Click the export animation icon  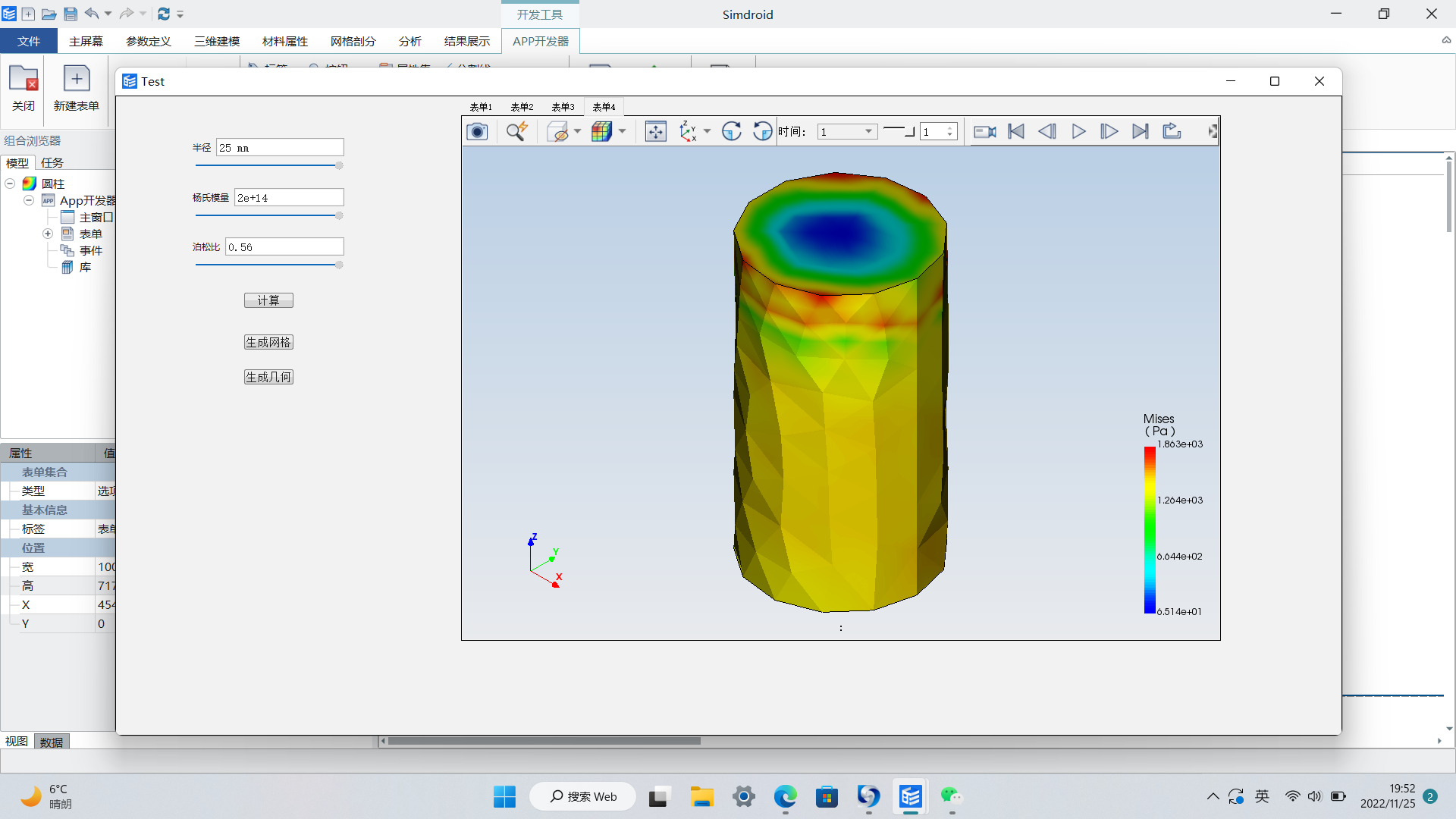click(1172, 132)
